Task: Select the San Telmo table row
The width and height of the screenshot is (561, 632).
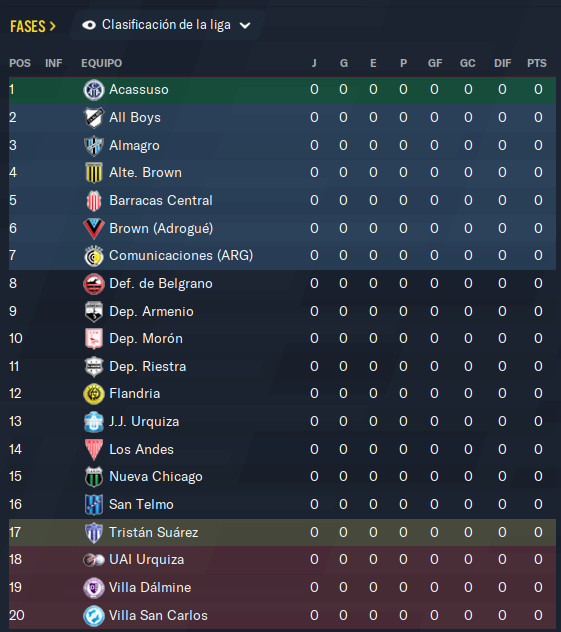Action: tap(282, 505)
